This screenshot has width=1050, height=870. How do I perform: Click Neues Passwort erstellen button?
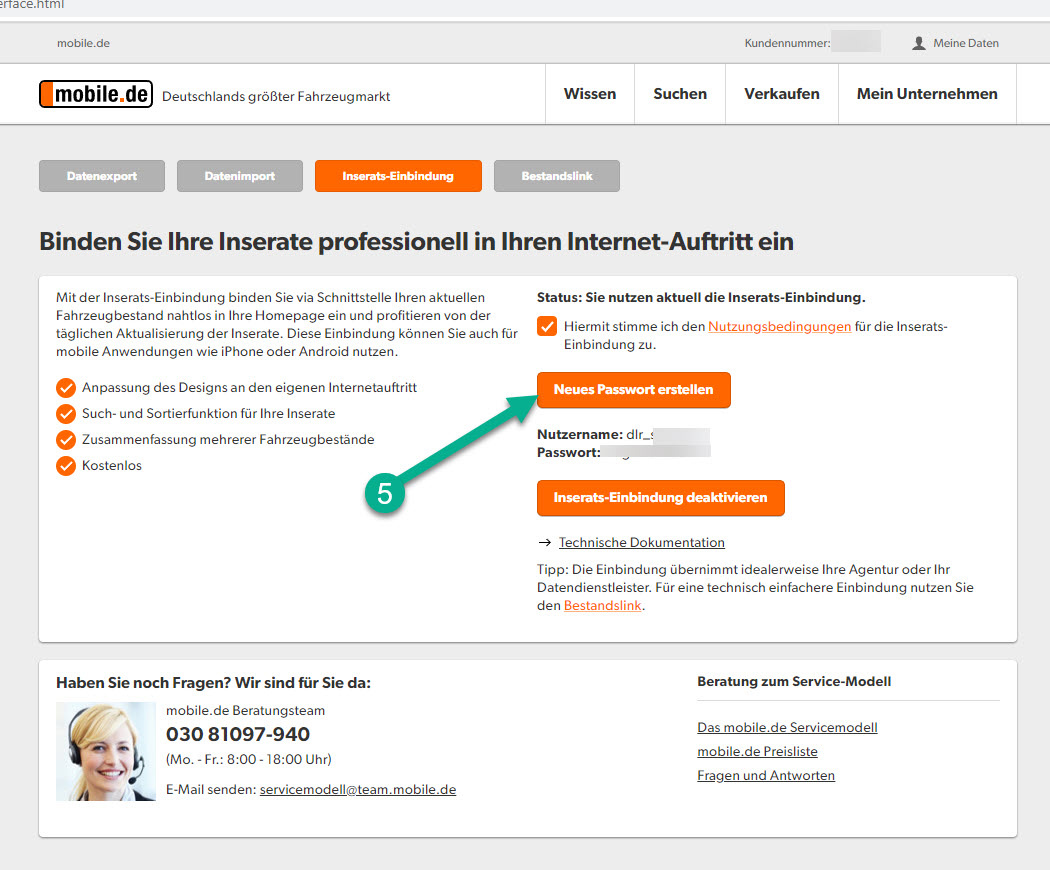633,390
